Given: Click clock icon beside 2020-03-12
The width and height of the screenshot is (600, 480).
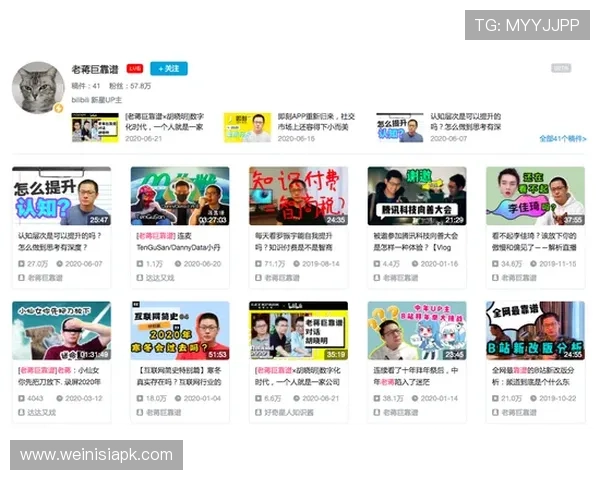Looking at the screenshot, I should tap(59, 398).
